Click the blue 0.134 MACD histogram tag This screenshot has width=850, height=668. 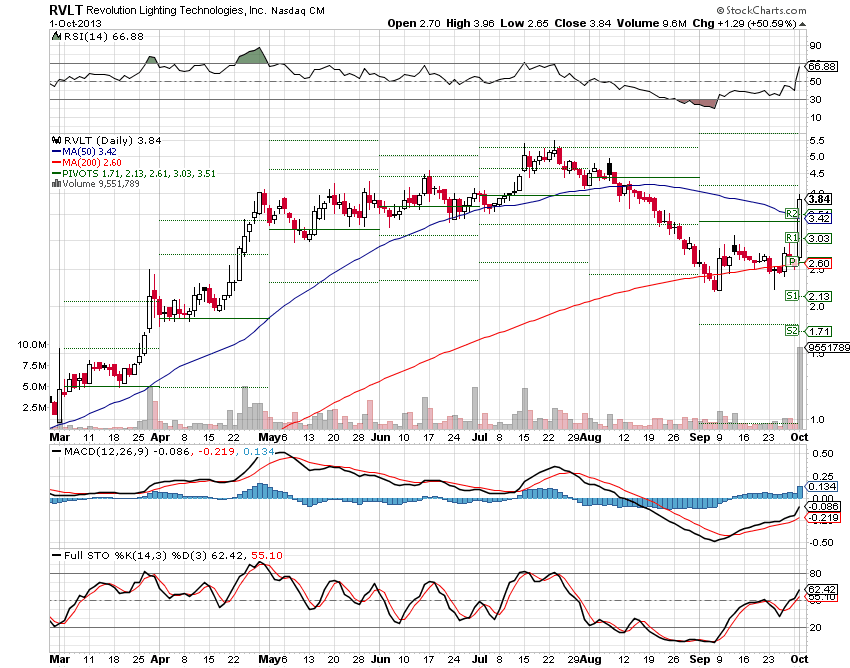pyautogui.click(x=822, y=486)
